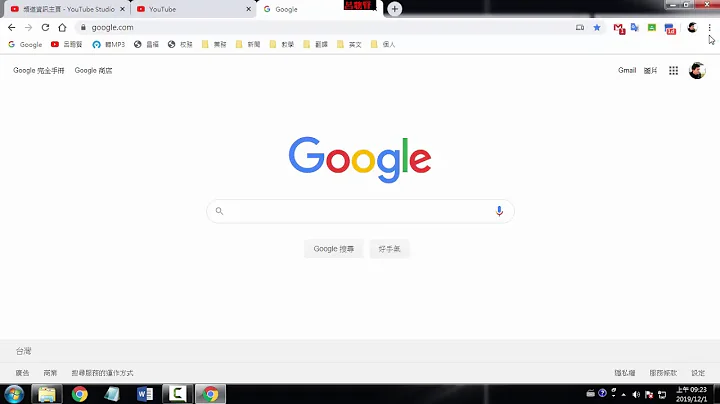This screenshot has height=404, width=720.
Task: Start voice search with microphone icon
Action: pyautogui.click(x=499, y=211)
